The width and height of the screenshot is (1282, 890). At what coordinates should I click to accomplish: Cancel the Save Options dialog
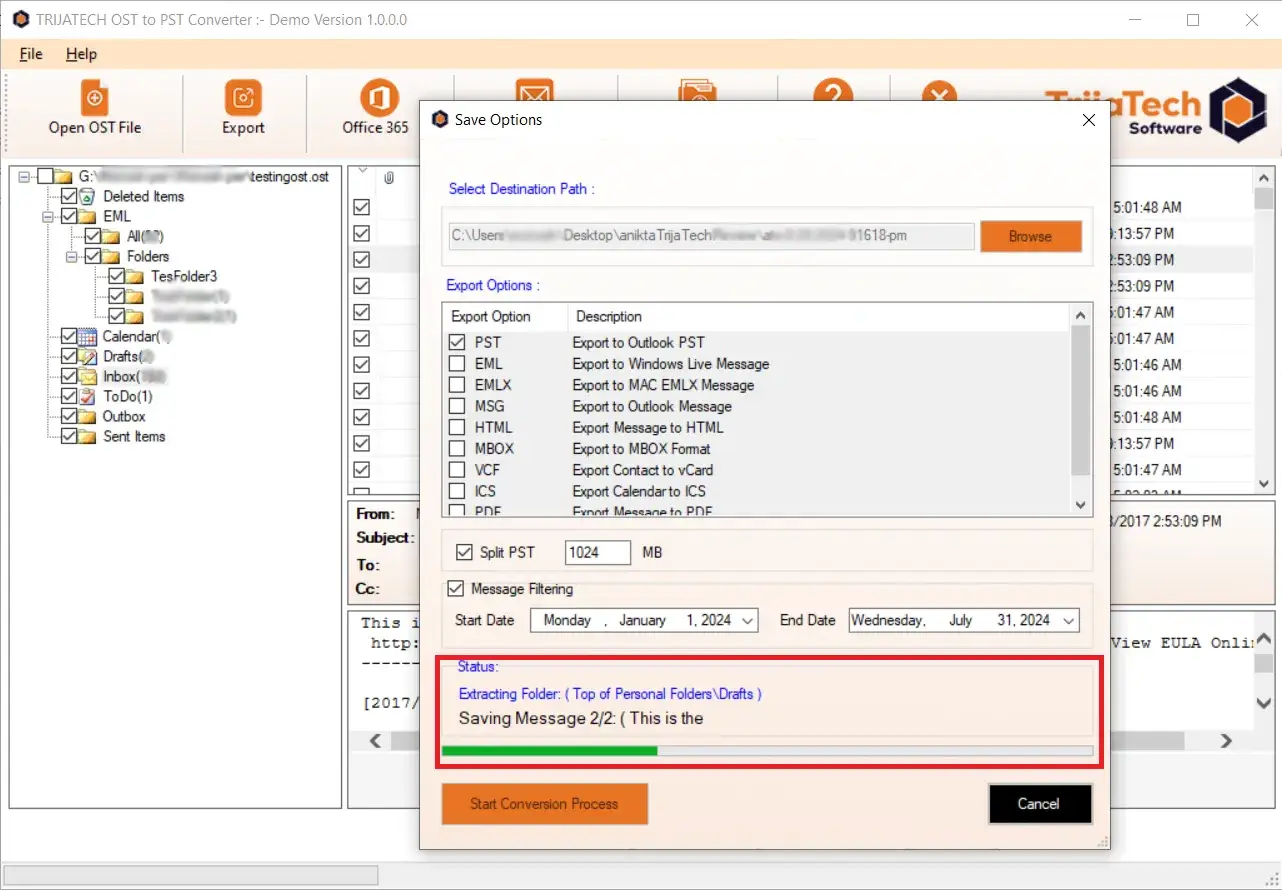click(x=1039, y=804)
